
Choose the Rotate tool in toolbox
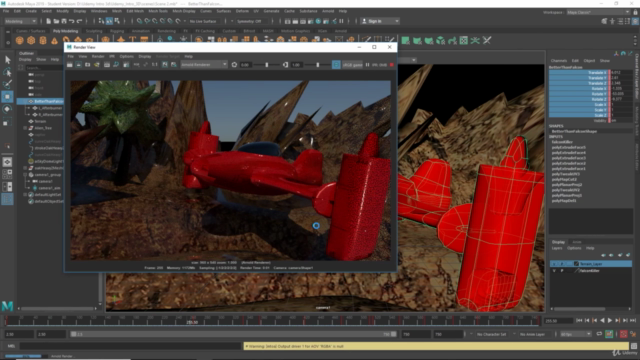pyautogui.click(x=7, y=109)
